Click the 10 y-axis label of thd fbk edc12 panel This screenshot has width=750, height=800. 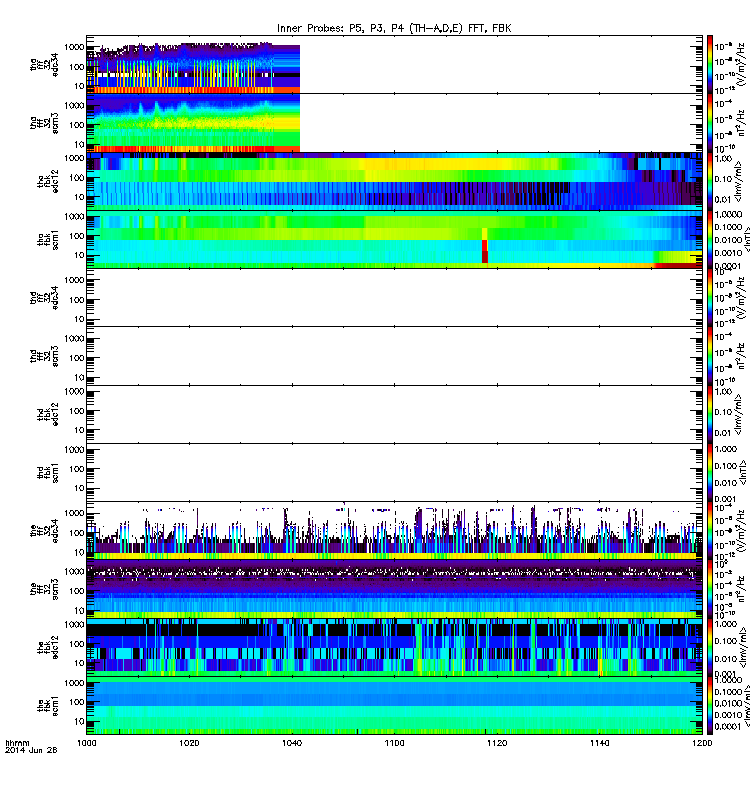click(x=79, y=430)
